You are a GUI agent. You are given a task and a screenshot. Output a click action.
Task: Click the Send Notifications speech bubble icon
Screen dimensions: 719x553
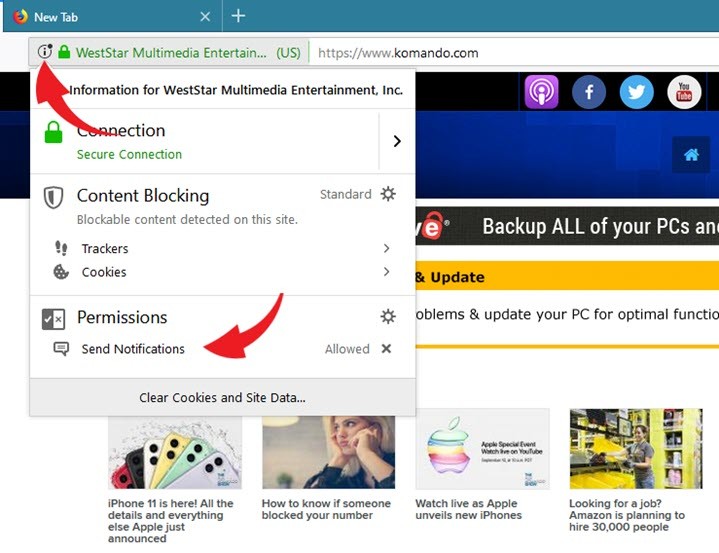click(61, 349)
